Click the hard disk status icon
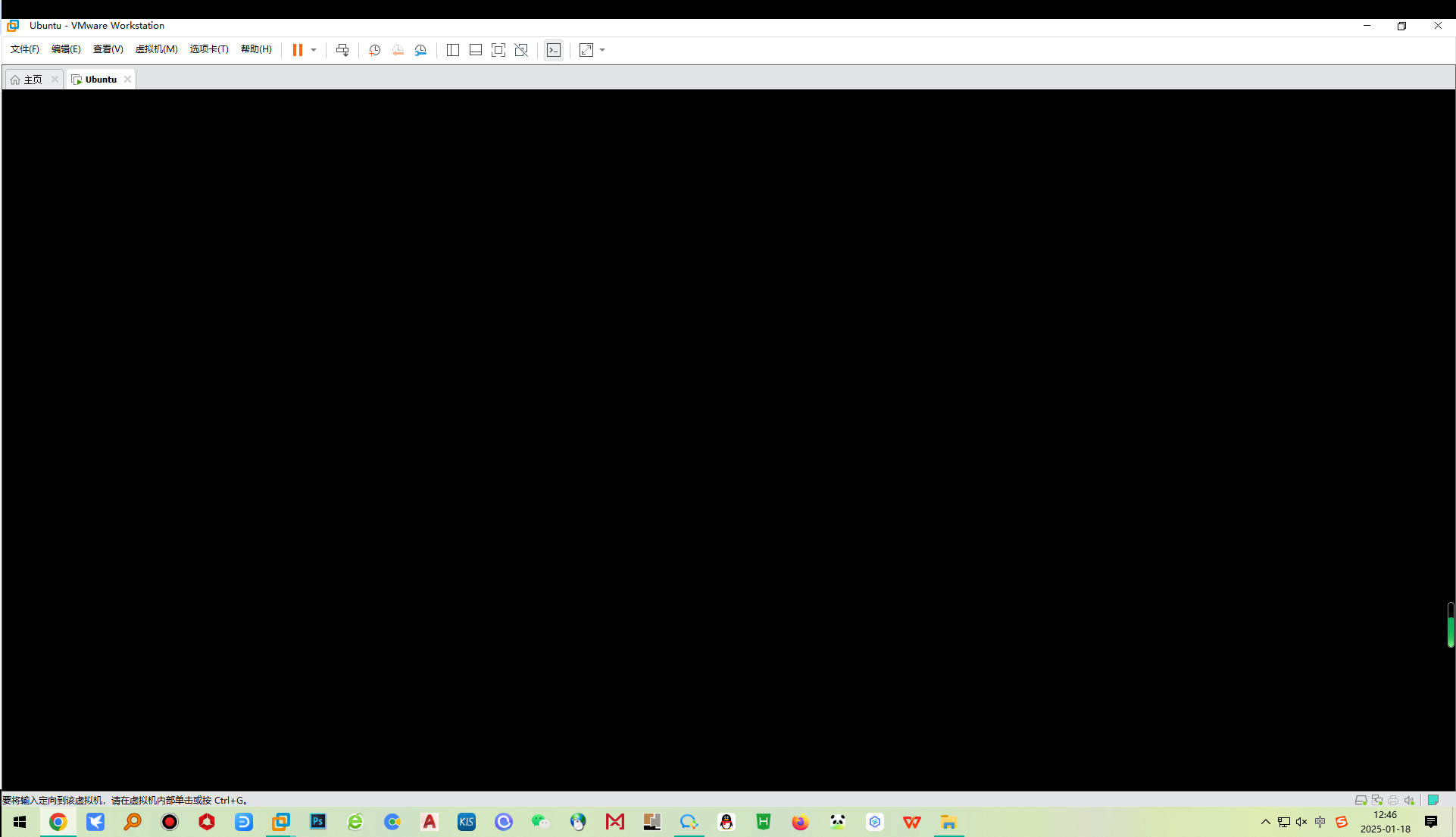Viewport: 1456px width, 837px height. 1361,800
